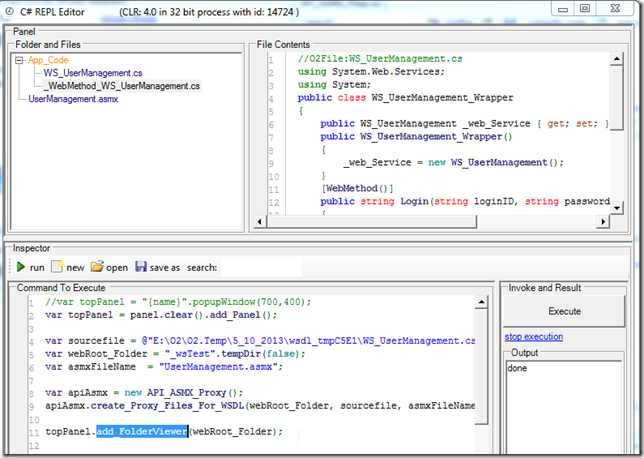Click File Contents scroll up arrow
644x458 pixels.
click(x=616, y=59)
